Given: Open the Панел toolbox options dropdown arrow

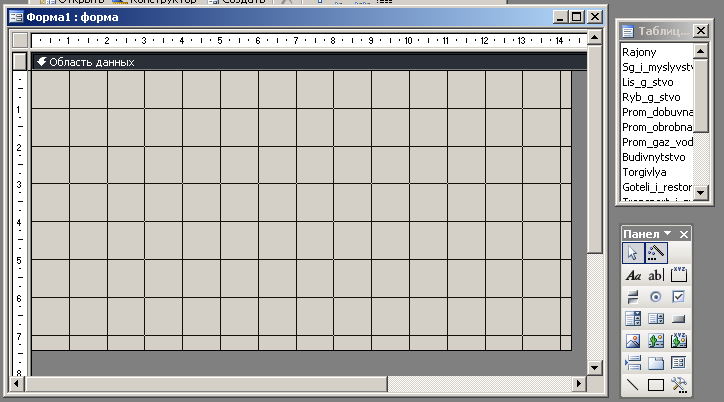Looking at the screenshot, I should (668, 234).
